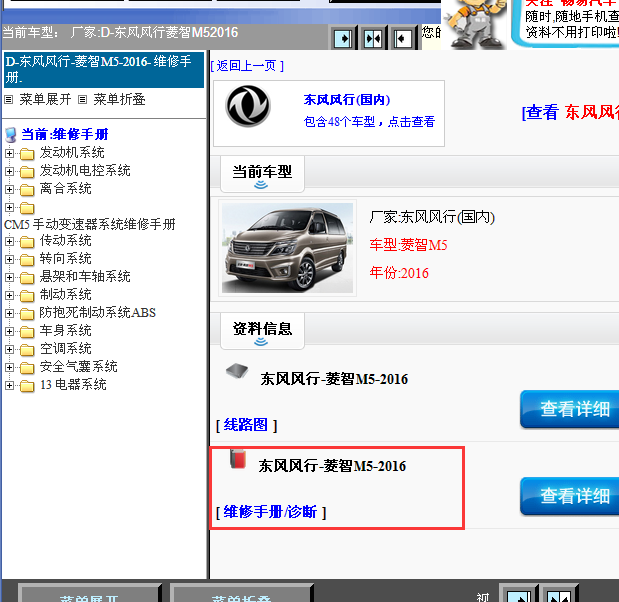Expand the 离合系统 tree node
Screen dimensions: 619x602
coord(9,190)
